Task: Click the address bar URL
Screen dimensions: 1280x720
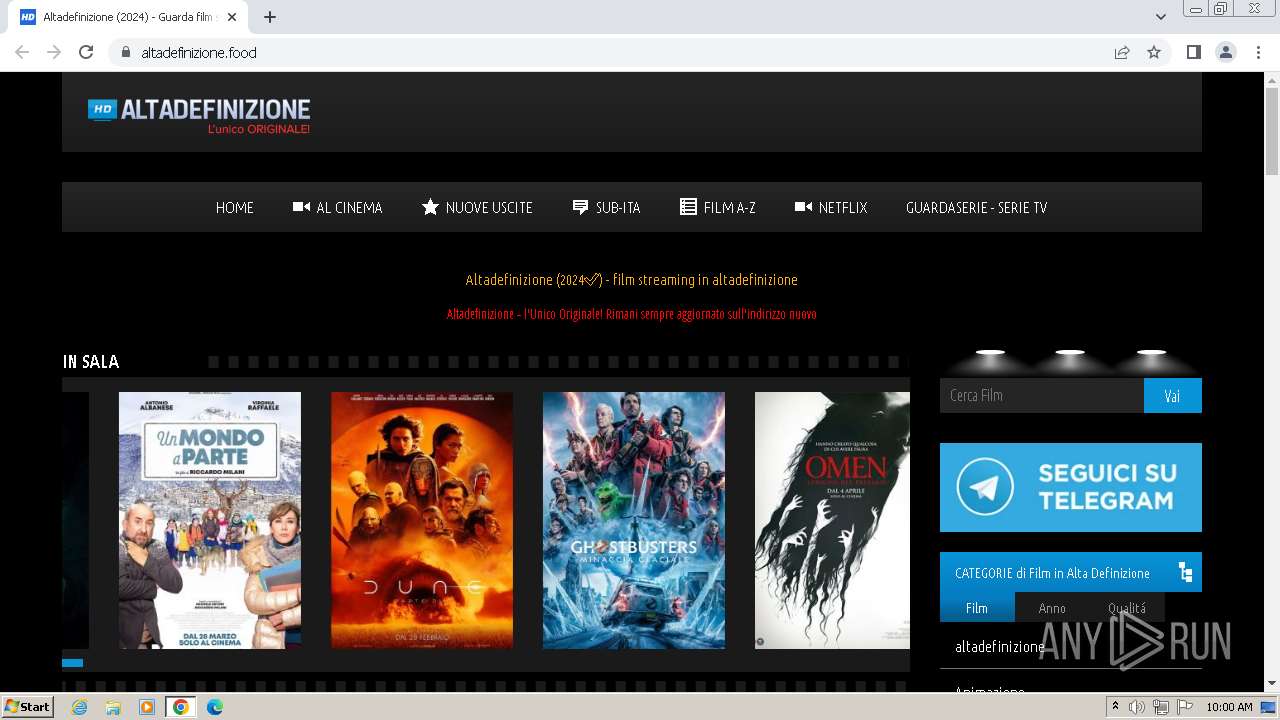Action: (x=199, y=53)
